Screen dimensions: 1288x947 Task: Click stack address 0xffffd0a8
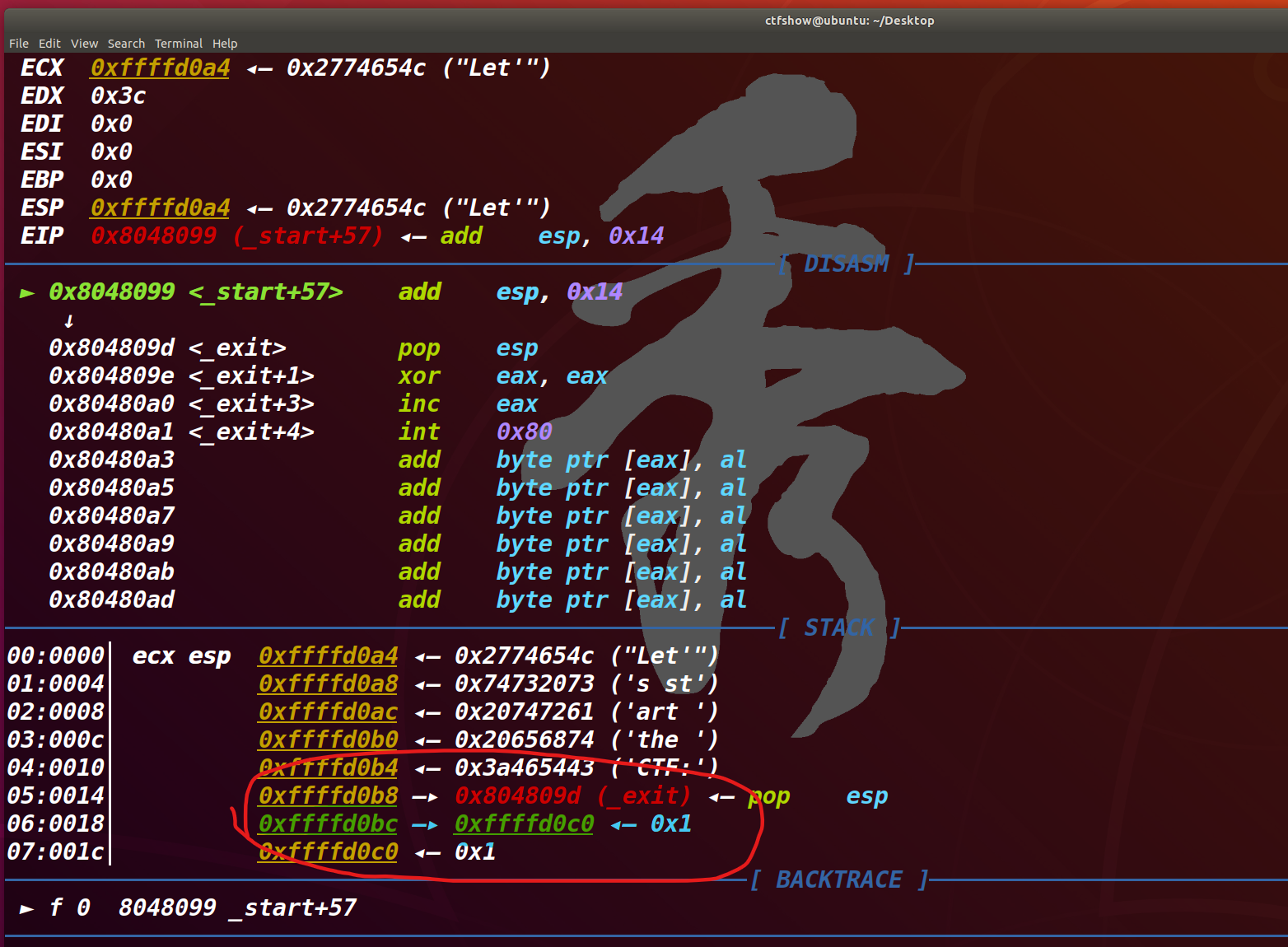pyautogui.click(x=328, y=683)
